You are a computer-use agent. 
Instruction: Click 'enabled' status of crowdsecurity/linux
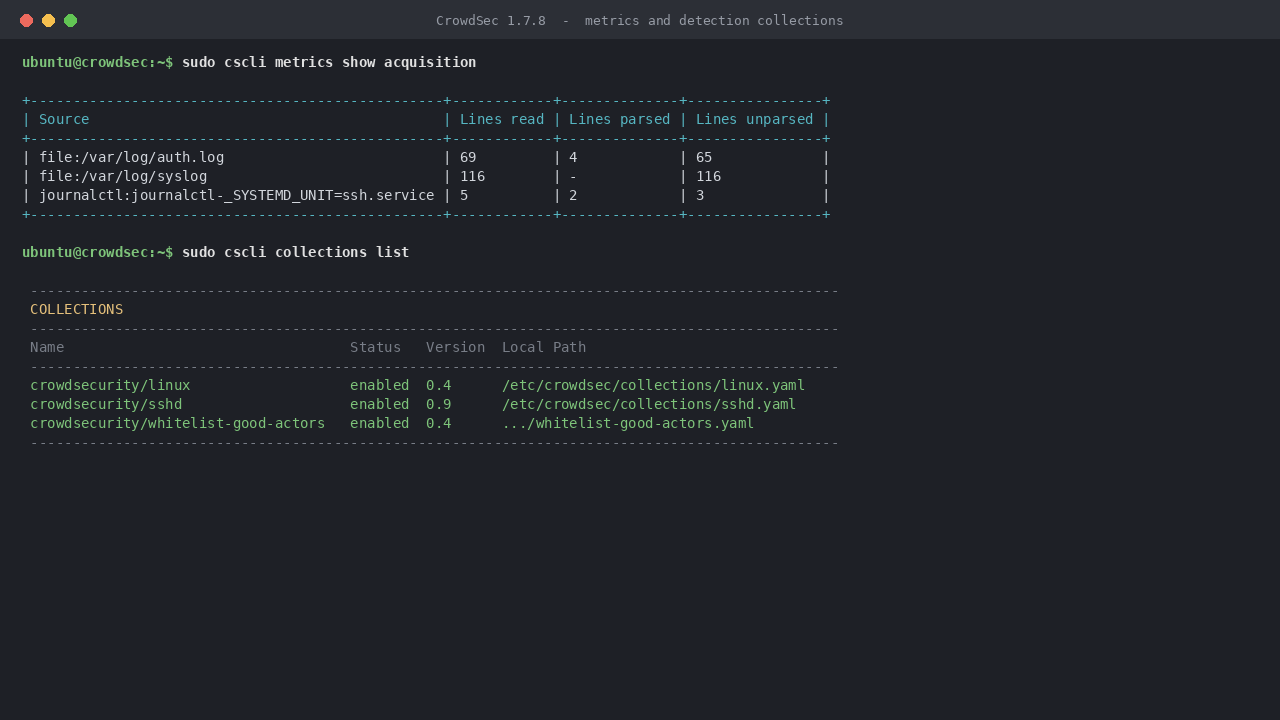pyautogui.click(x=380, y=385)
